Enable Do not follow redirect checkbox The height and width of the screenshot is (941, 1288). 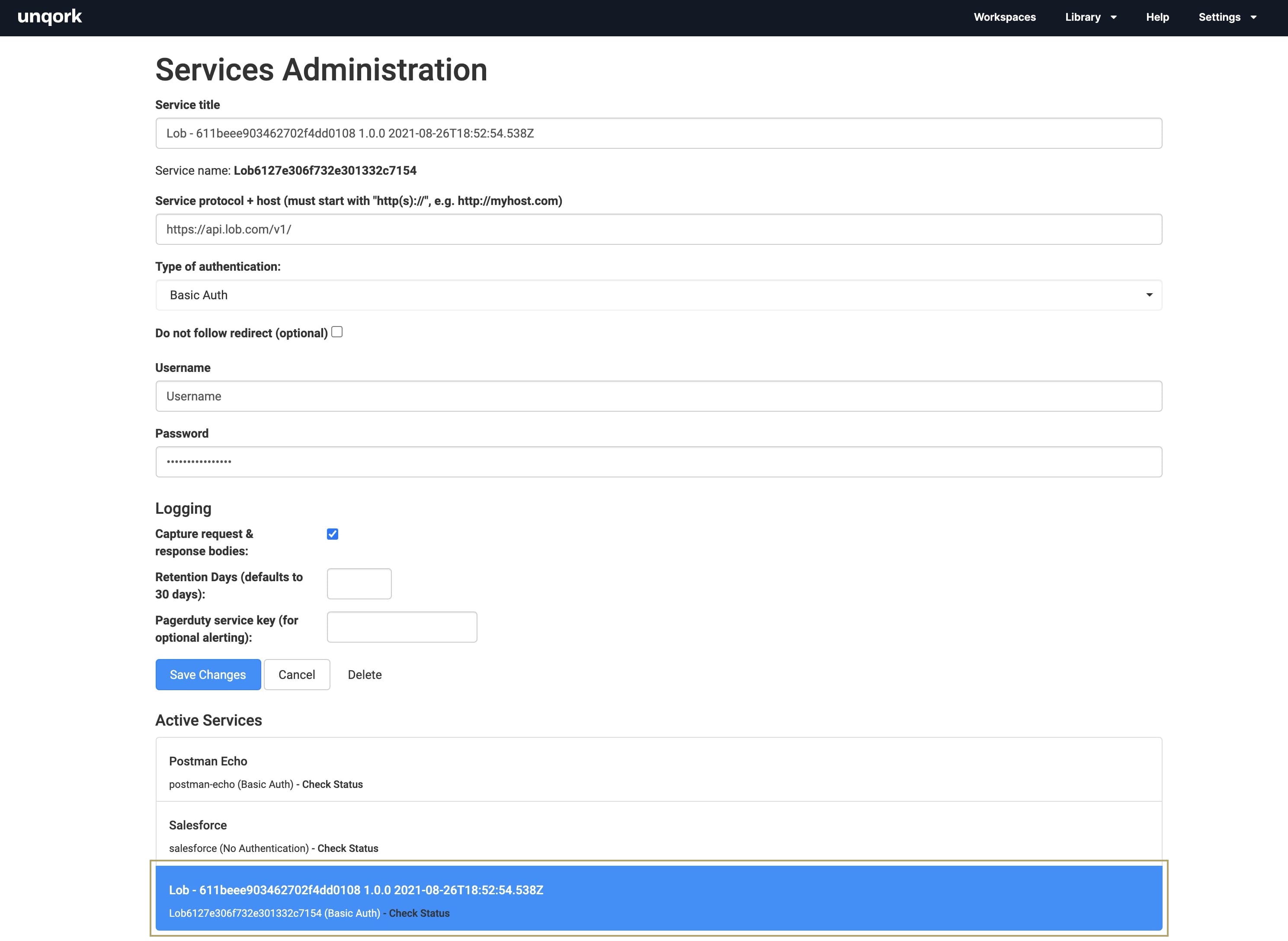[336, 332]
